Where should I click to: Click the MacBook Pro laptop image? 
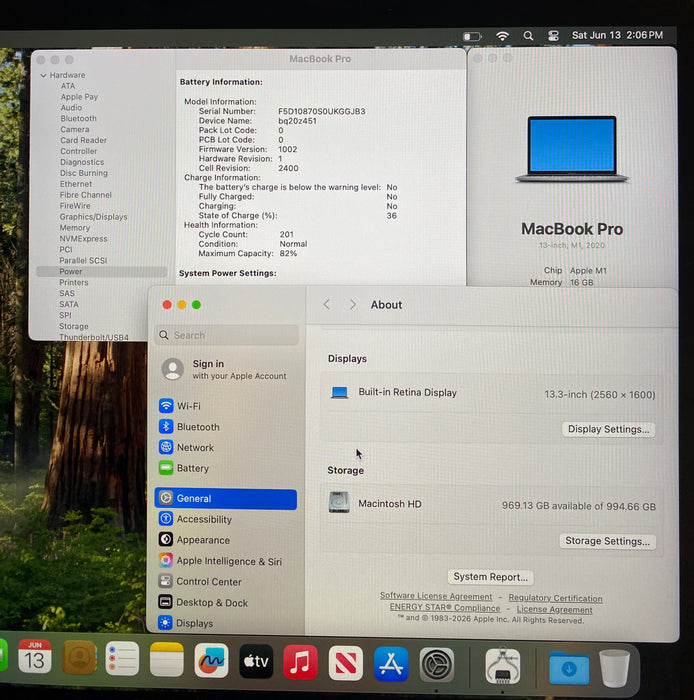point(572,149)
